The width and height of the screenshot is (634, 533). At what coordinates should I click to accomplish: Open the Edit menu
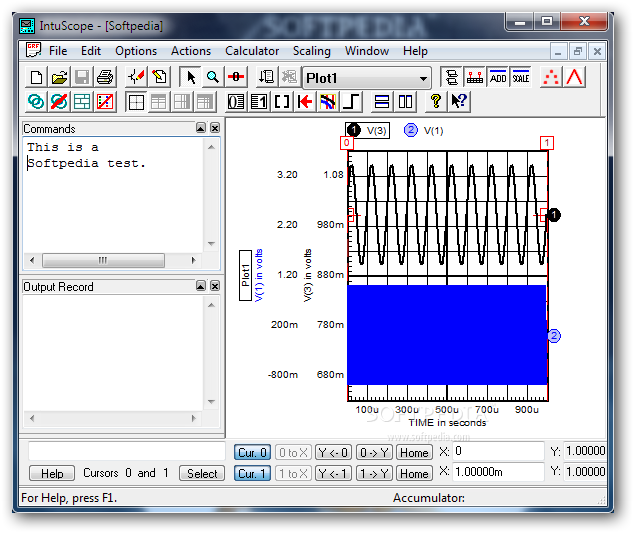point(91,51)
